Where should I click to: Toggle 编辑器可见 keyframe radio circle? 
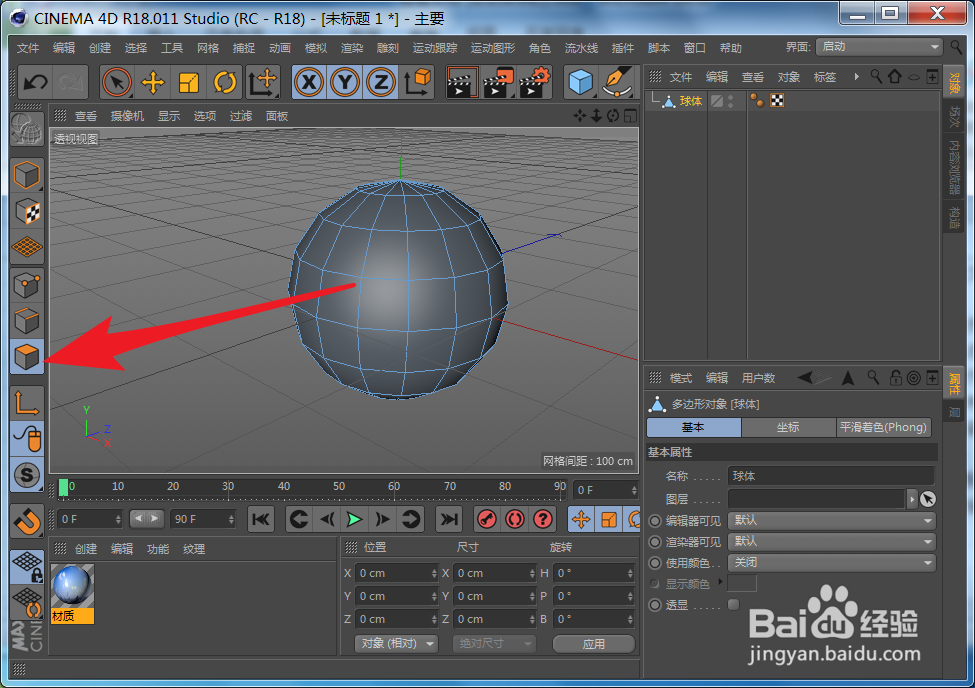coord(655,521)
